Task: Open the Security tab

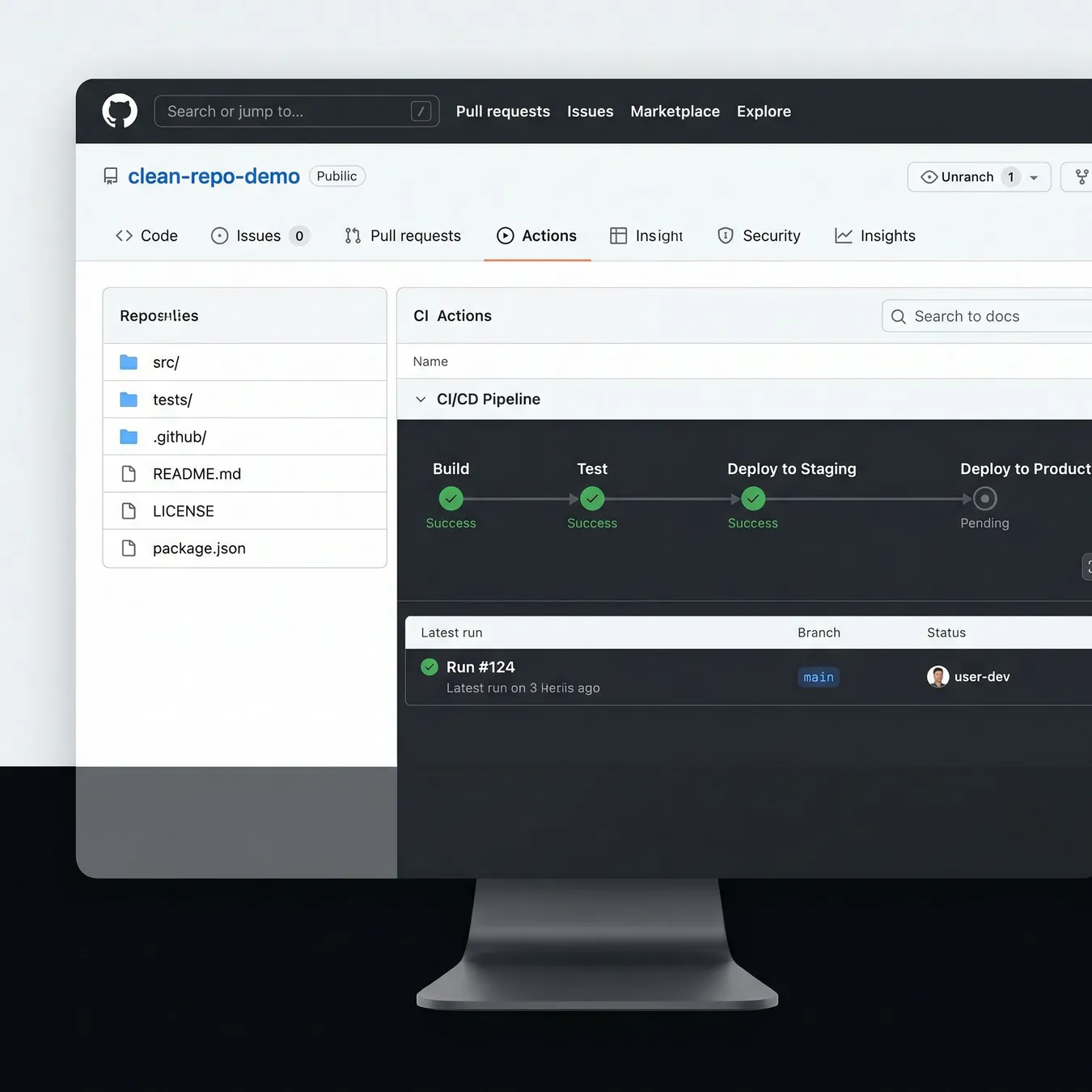Action: coord(759,235)
